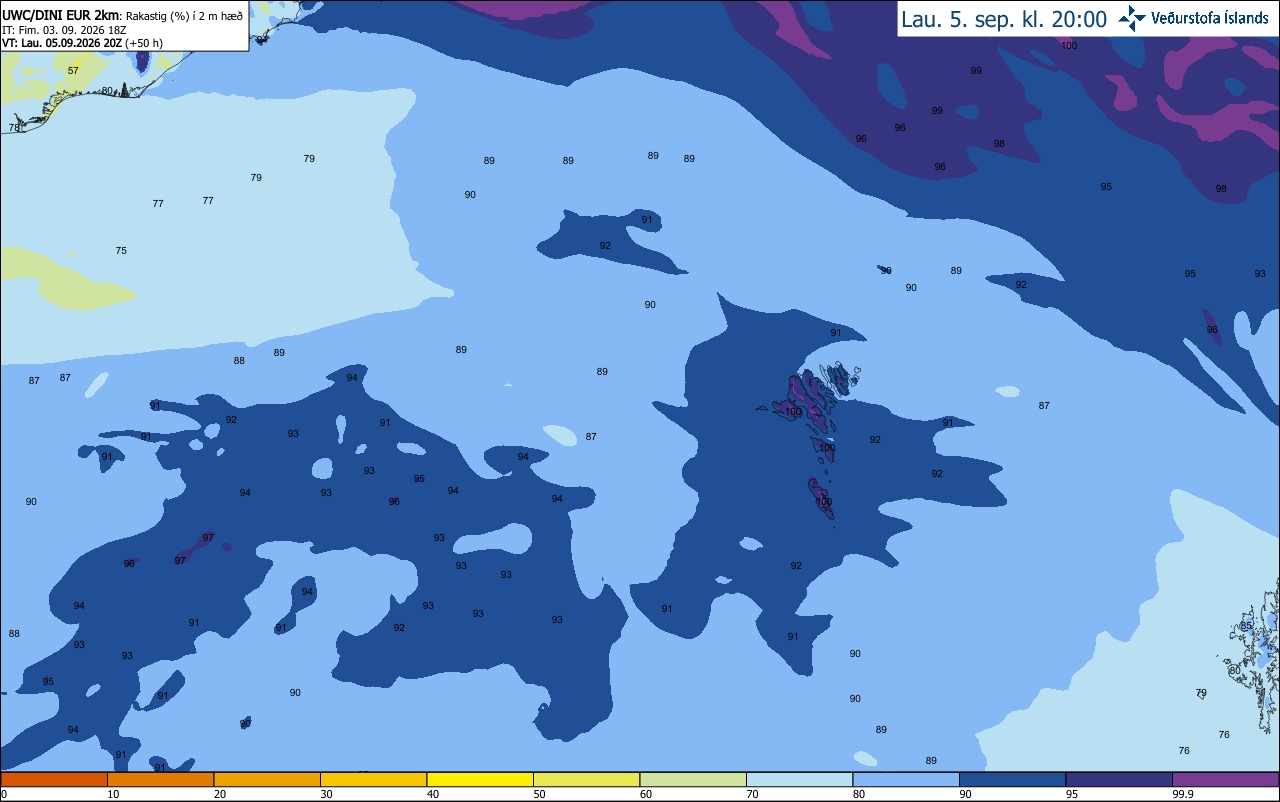Click the UWC/DINI EUR 2km title
This screenshot has height=802, width=1280.
61,14
